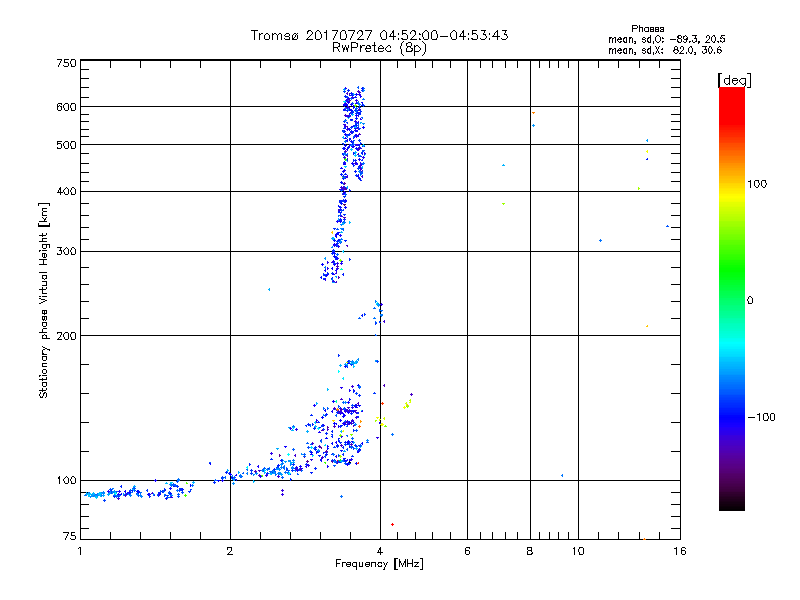Click the y-axis label '750'
Screen dimensions: 800x600
66,63
